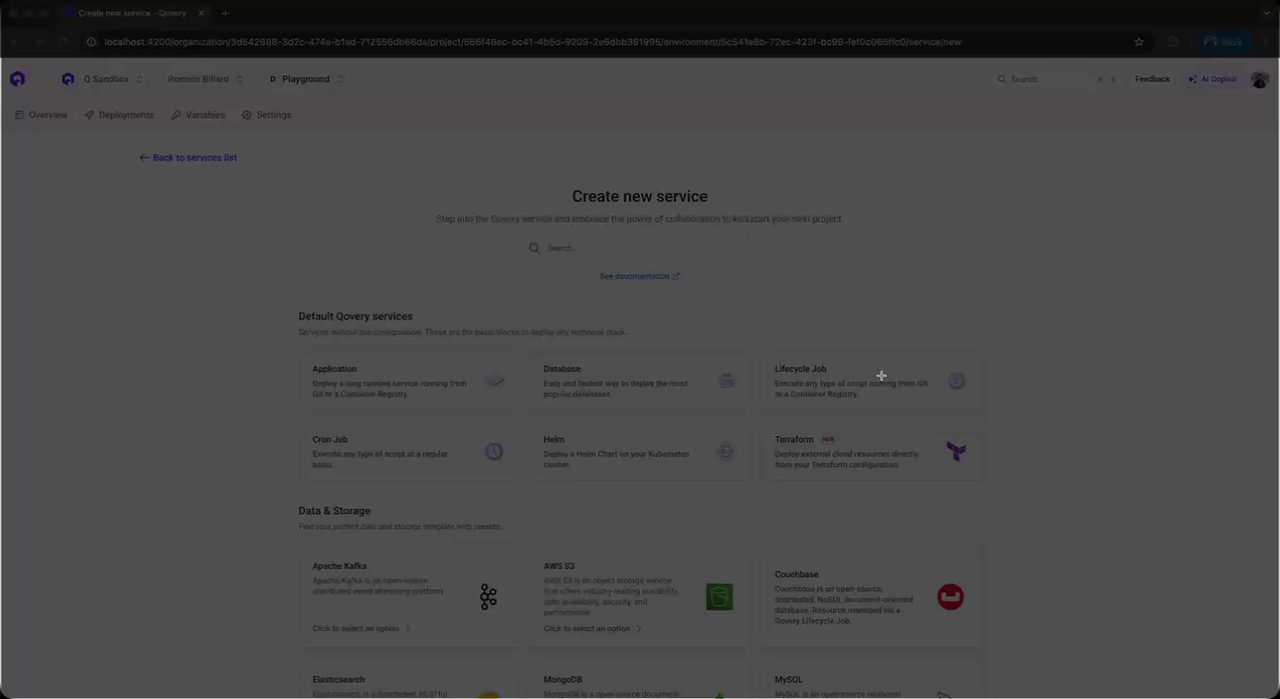Choose the Apache Kafka logo
The width and height of the screenshot is (1280, 699).
click(x=488, y=597)
